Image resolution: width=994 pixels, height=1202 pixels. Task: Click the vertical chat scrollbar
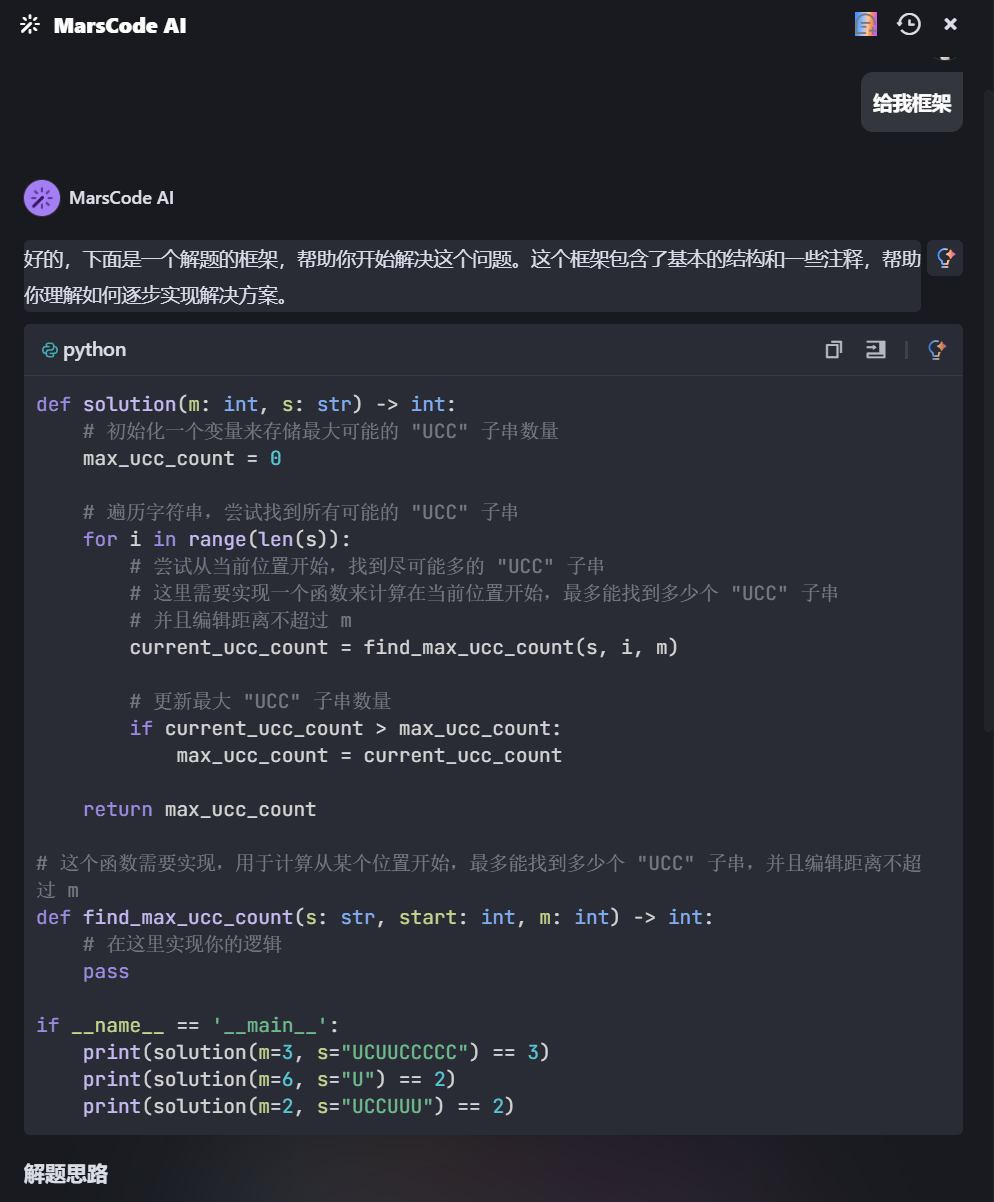click(x=988, y=400)
